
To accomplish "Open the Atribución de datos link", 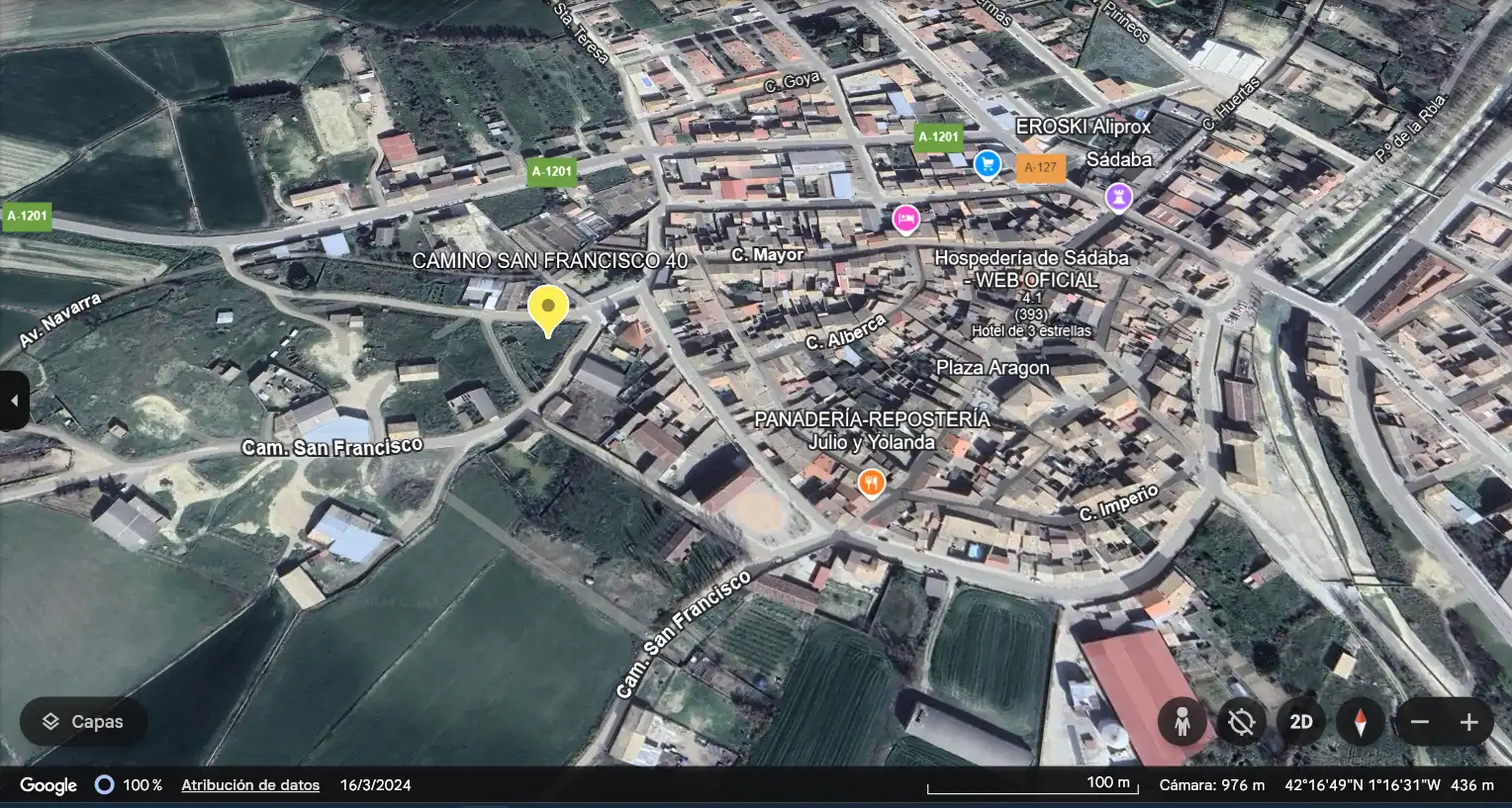I will click(250, 785).
